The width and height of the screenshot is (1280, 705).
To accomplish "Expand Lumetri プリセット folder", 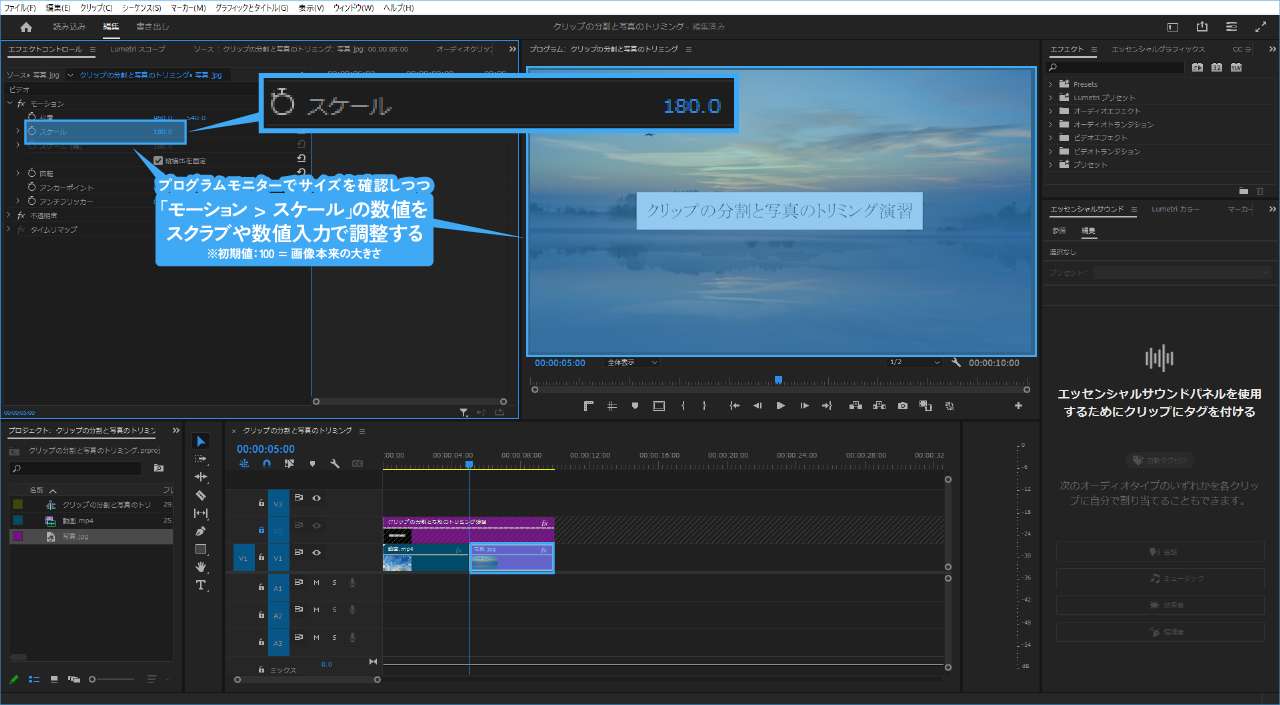I will click(x=1051, y=97).
